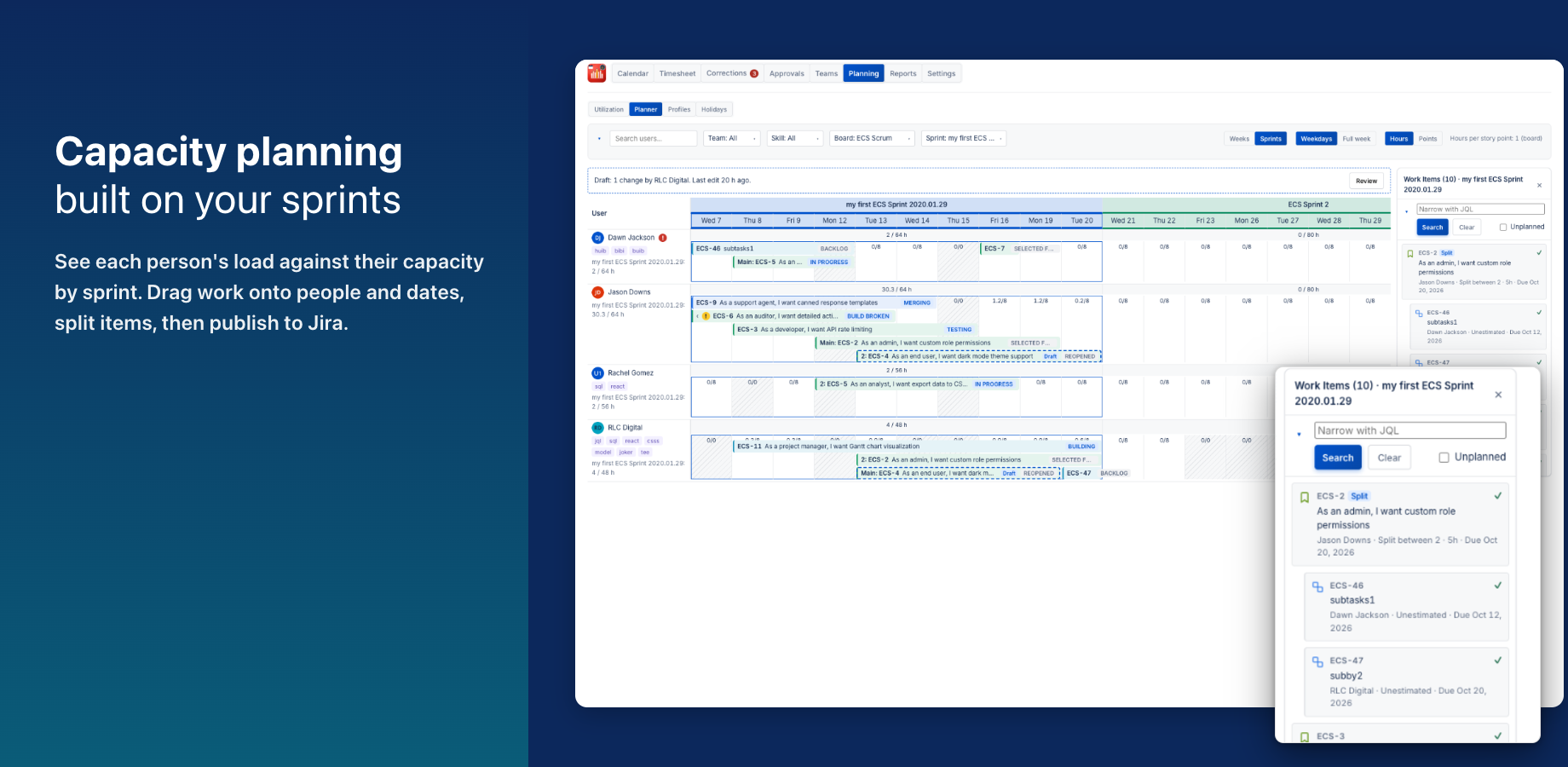
Task: Click ECS-2 checkmark in small side panel
Action: pos(1539,252)
